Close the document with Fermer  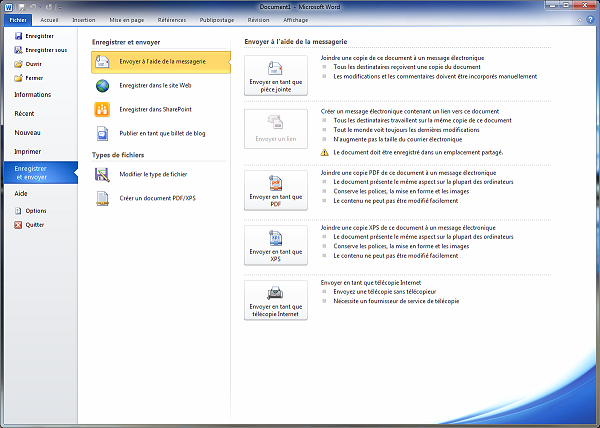[x=34, y=77]
